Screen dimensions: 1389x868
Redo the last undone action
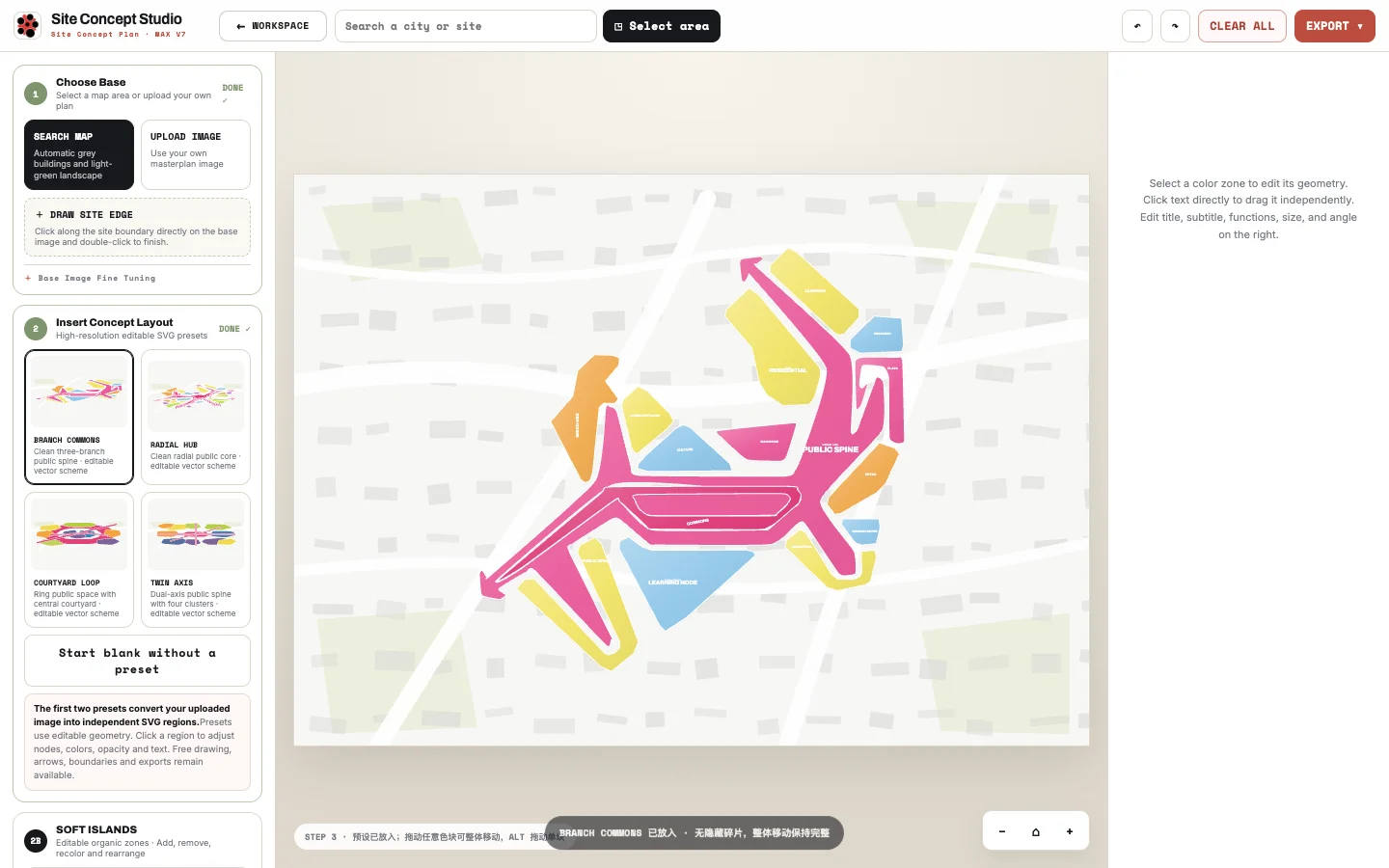click(x=1175, y=26)
